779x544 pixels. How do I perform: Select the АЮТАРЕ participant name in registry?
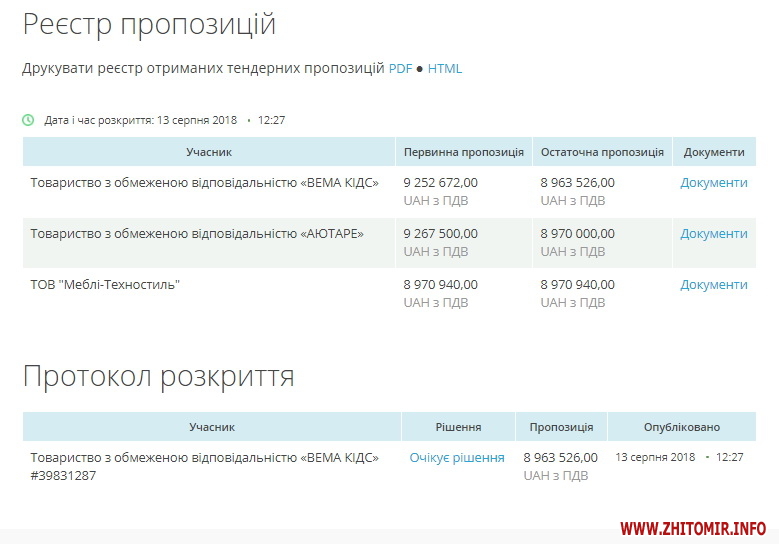pyautogui.click(x=197, y=234)
